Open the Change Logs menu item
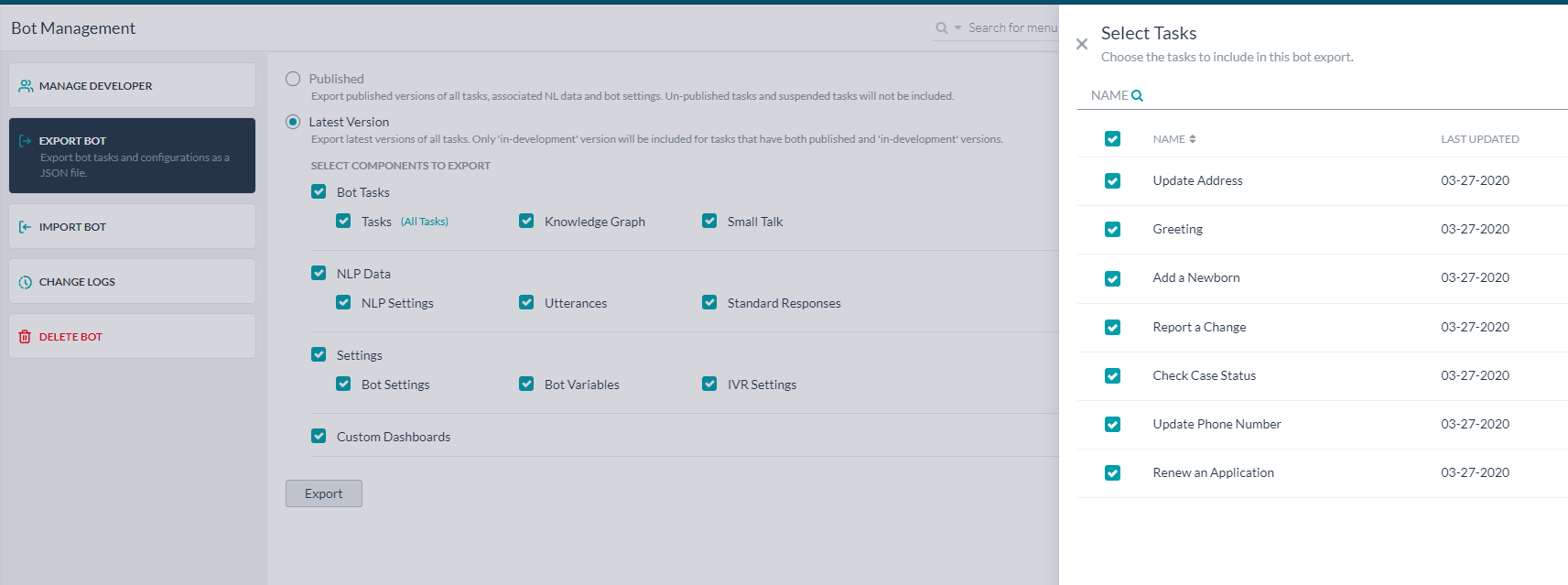This screenshot has width=1568, height=585. pos(133,281)
